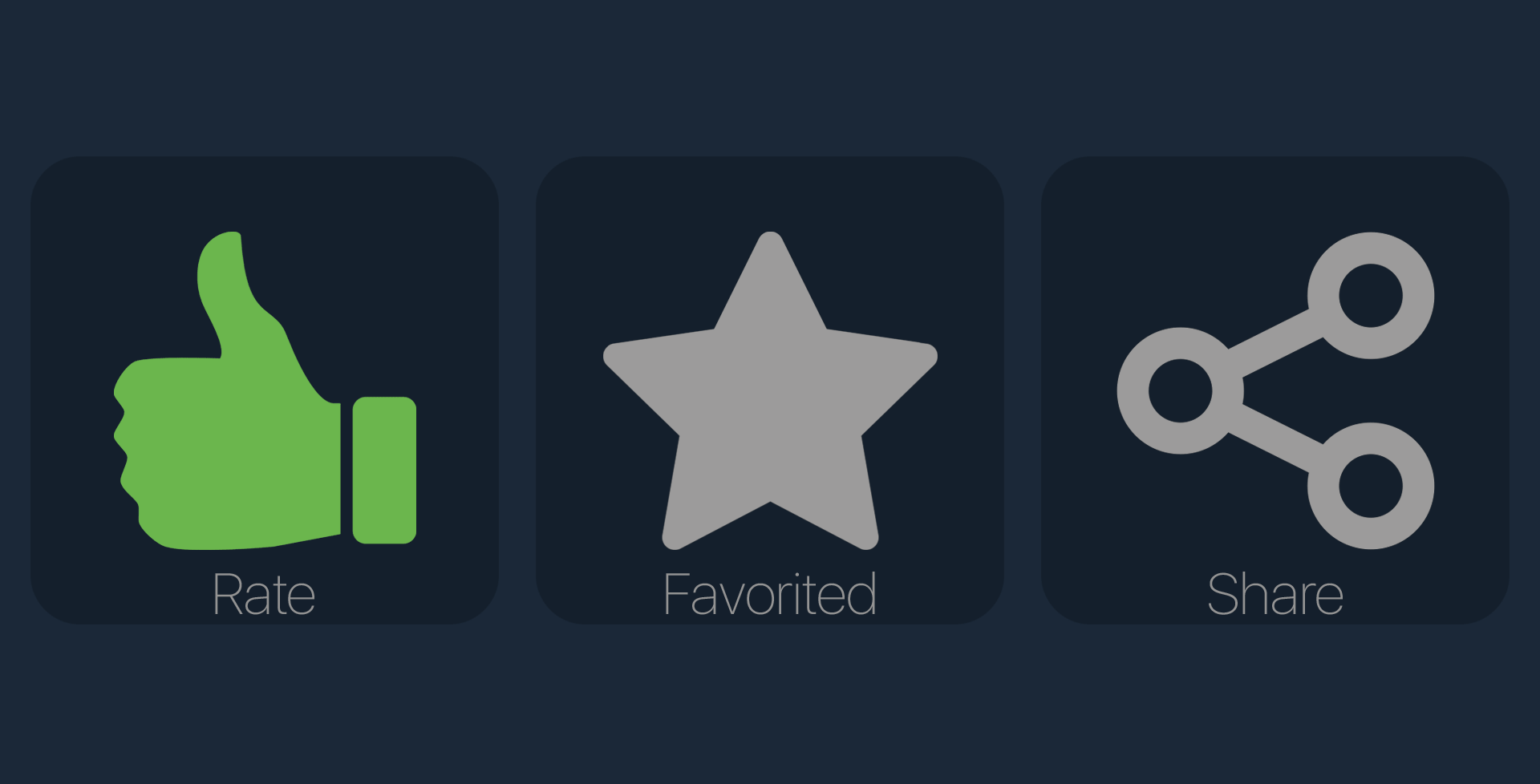
Task: Unfavorite via the Favorited tile
Action: pos(770,390)
